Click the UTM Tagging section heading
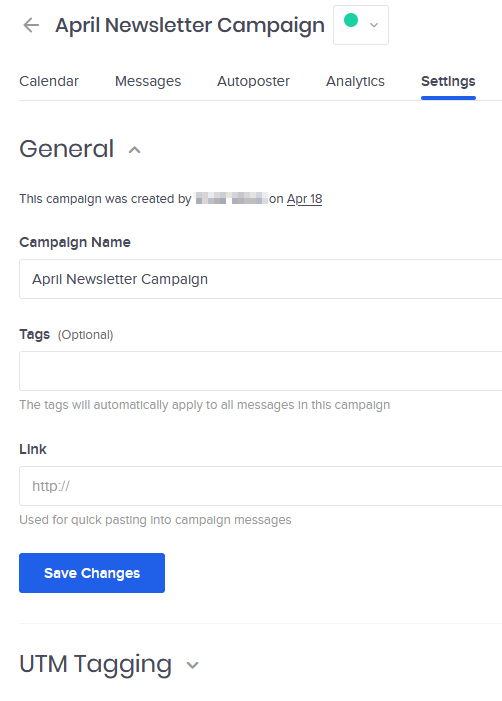The width and height of the screenshot is (502, 701). pos(96,664)
